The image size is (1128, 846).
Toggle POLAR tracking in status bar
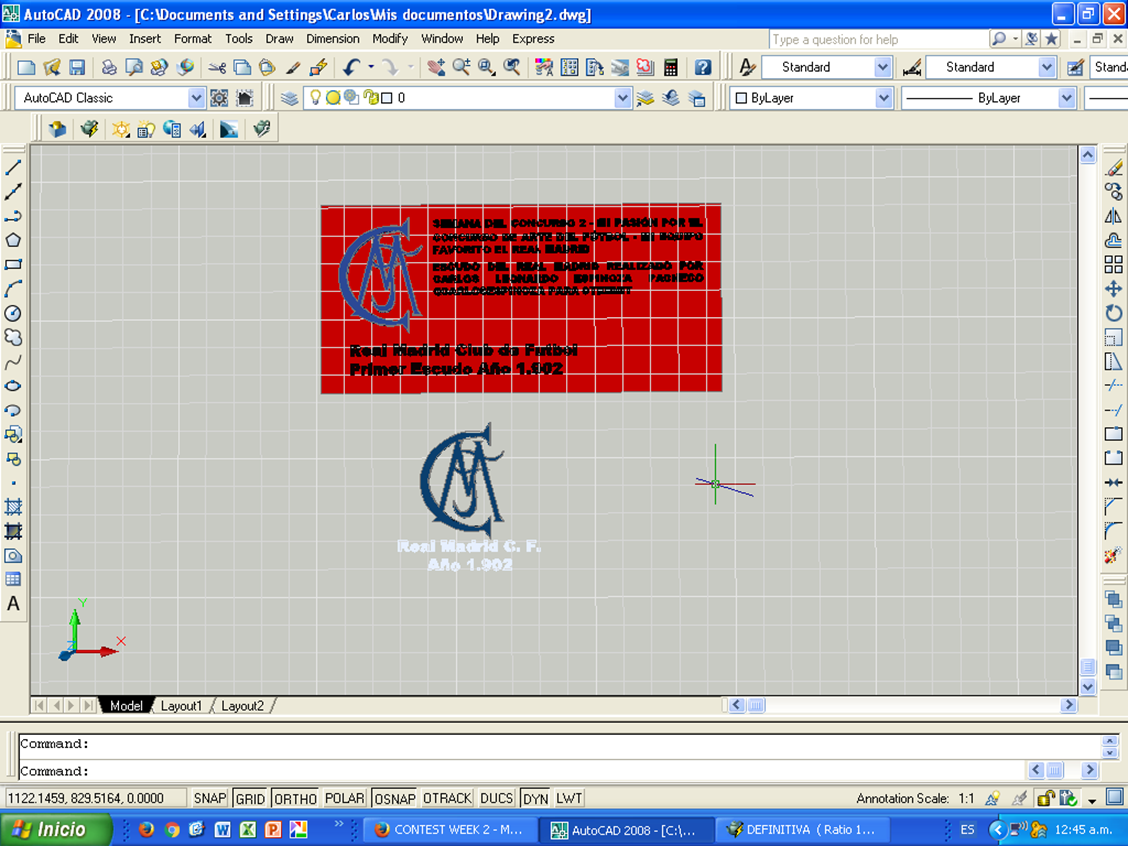click(345, 798)
